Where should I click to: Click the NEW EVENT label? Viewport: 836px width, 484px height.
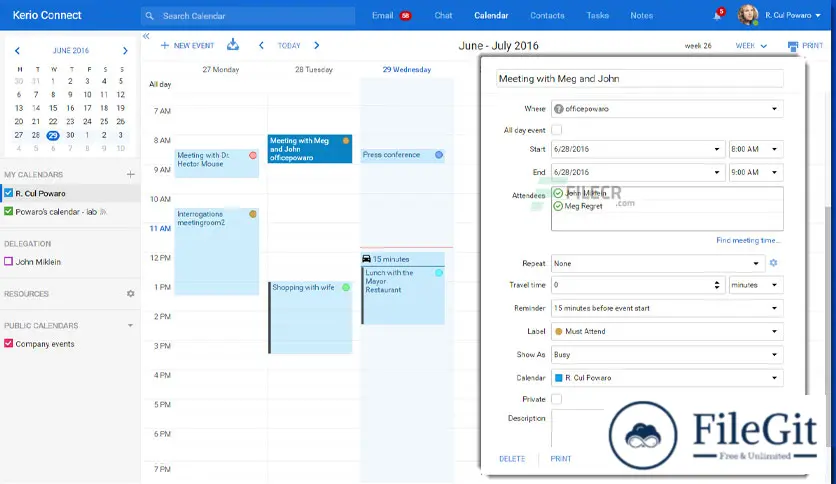coord(194,46)
